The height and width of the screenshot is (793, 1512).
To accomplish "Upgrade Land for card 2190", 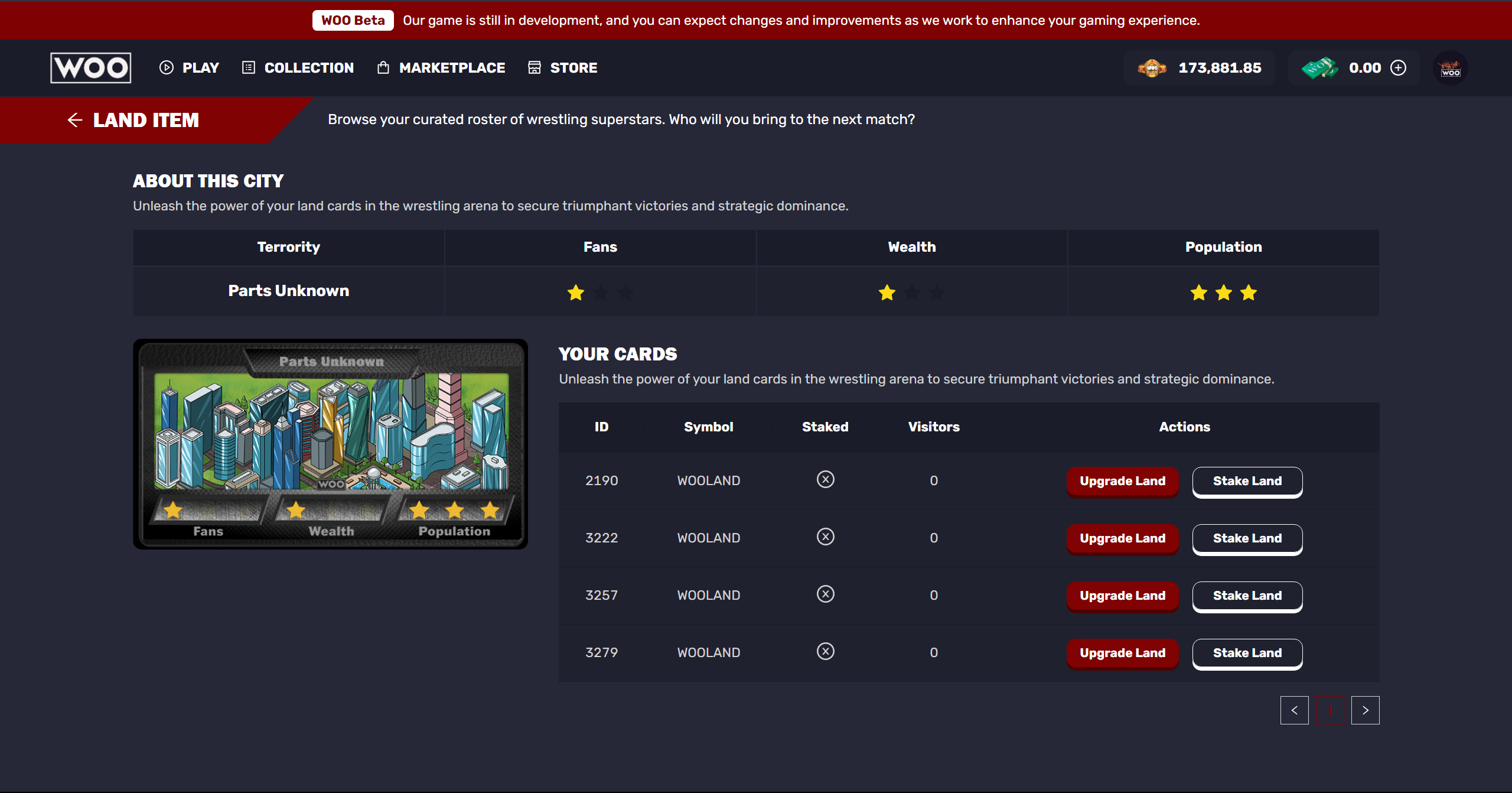I will (x=1122, y=481).
